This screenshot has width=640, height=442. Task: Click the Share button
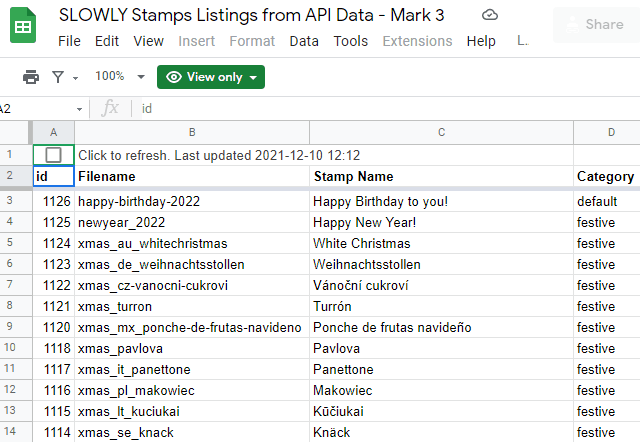(x=596, y=24)
